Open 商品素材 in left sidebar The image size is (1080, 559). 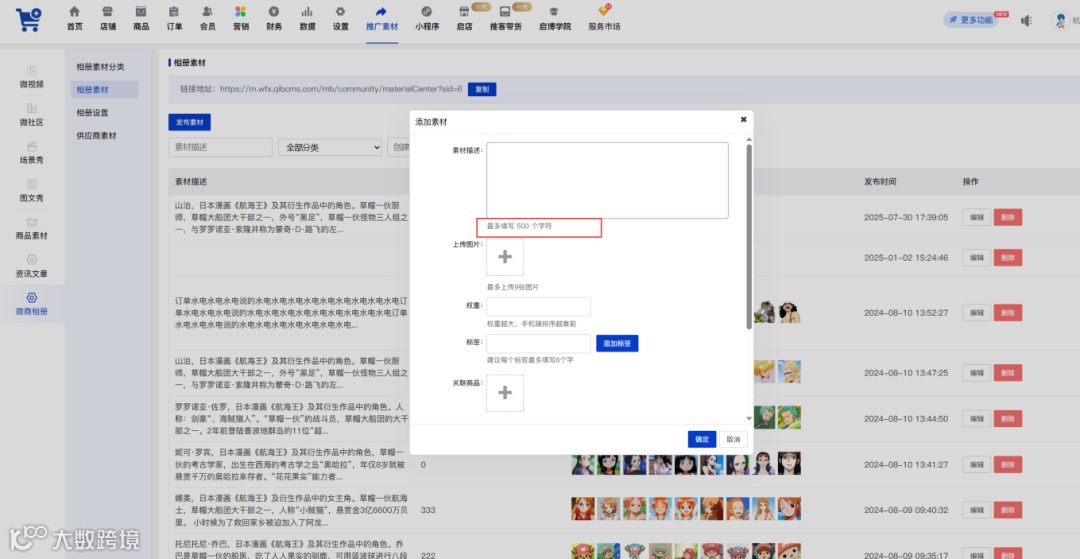click(32, 229)
